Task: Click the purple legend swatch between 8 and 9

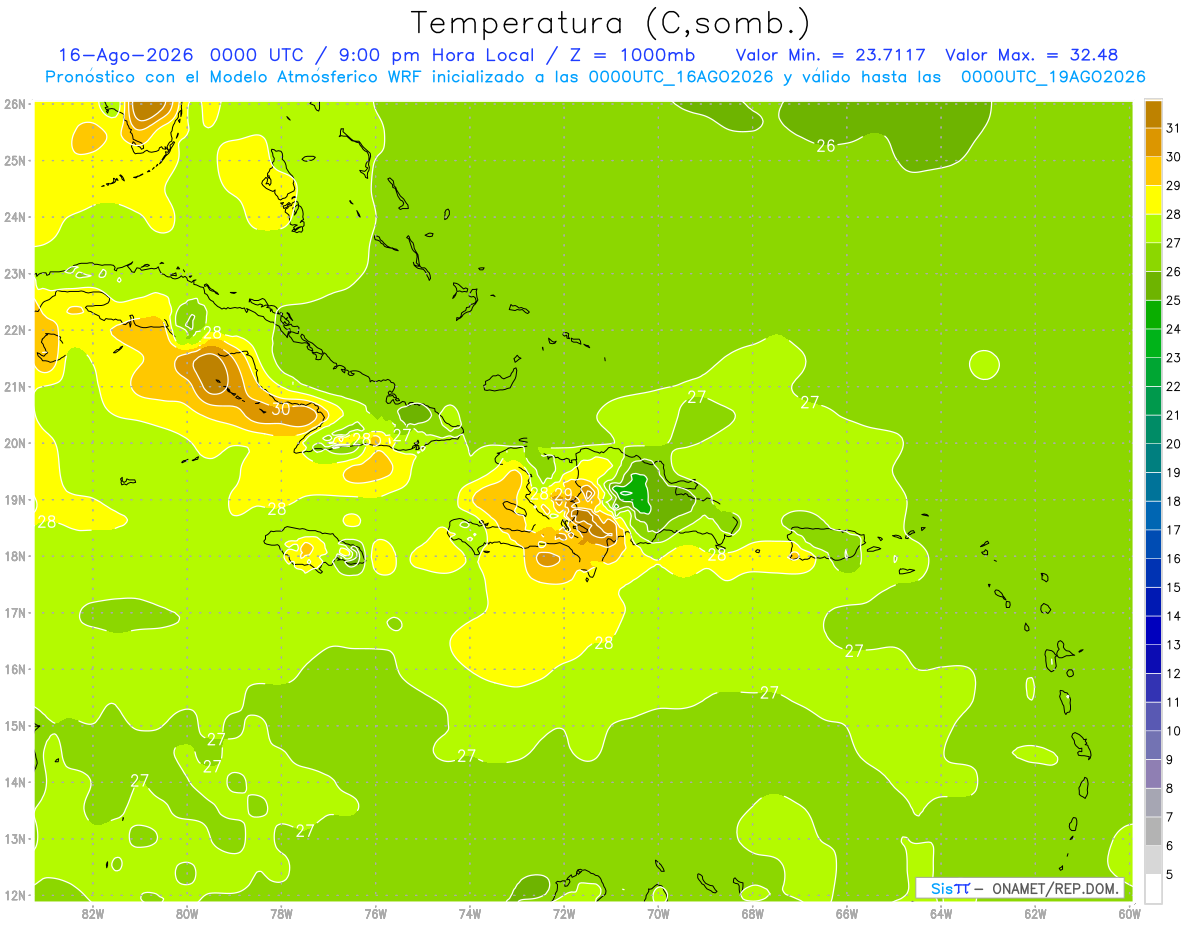Action: 1153,774
